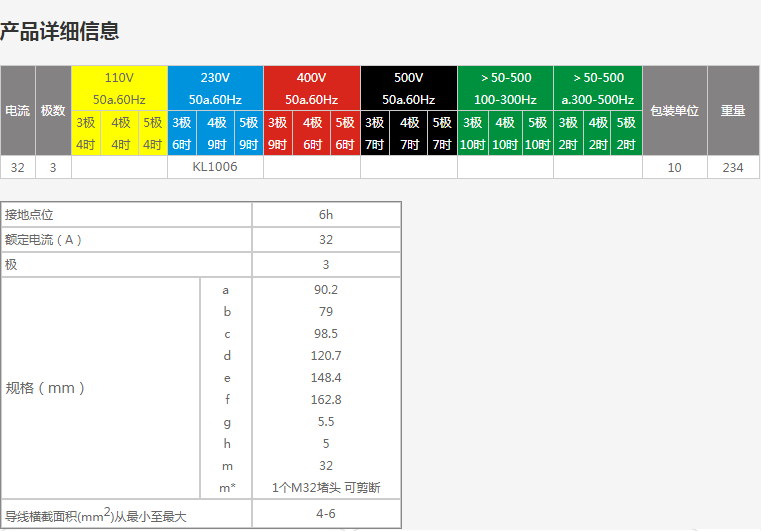The height and width of the screenshot is (531, 761).
Task: Click the 接地点位 row label
Action: pos(28,215)
